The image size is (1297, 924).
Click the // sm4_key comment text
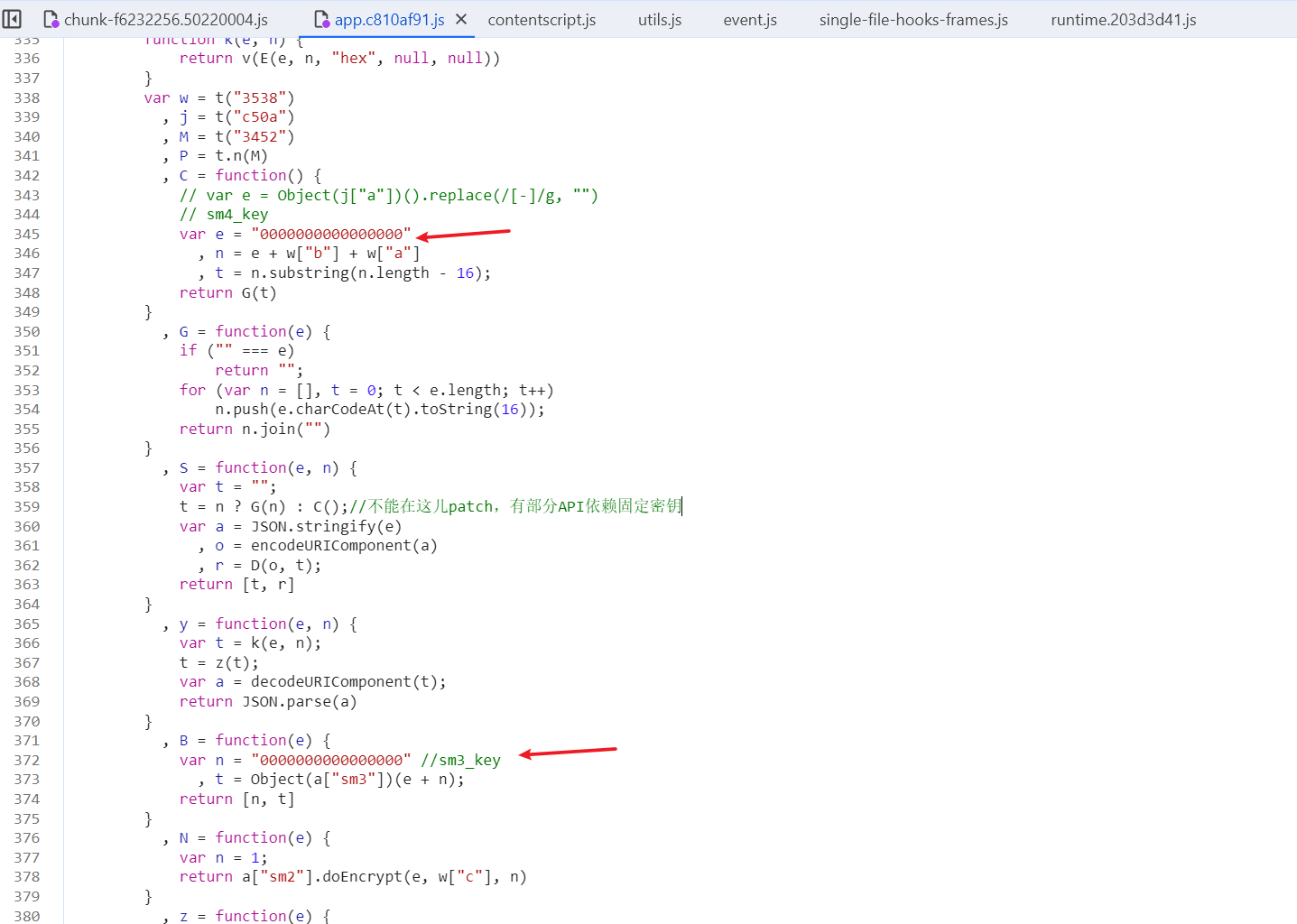pos(224,215)
